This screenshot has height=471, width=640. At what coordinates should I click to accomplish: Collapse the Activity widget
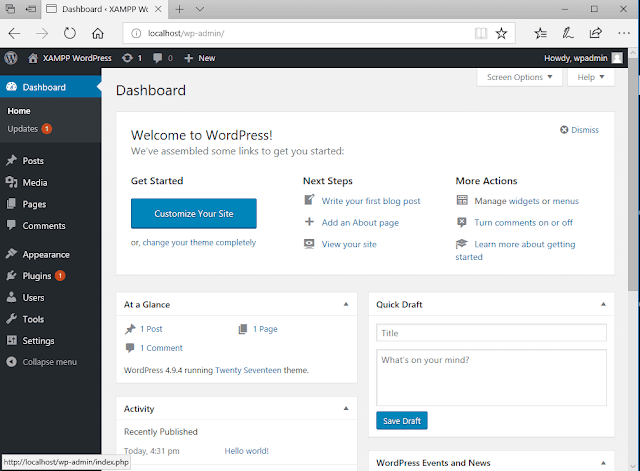[346, 408]
